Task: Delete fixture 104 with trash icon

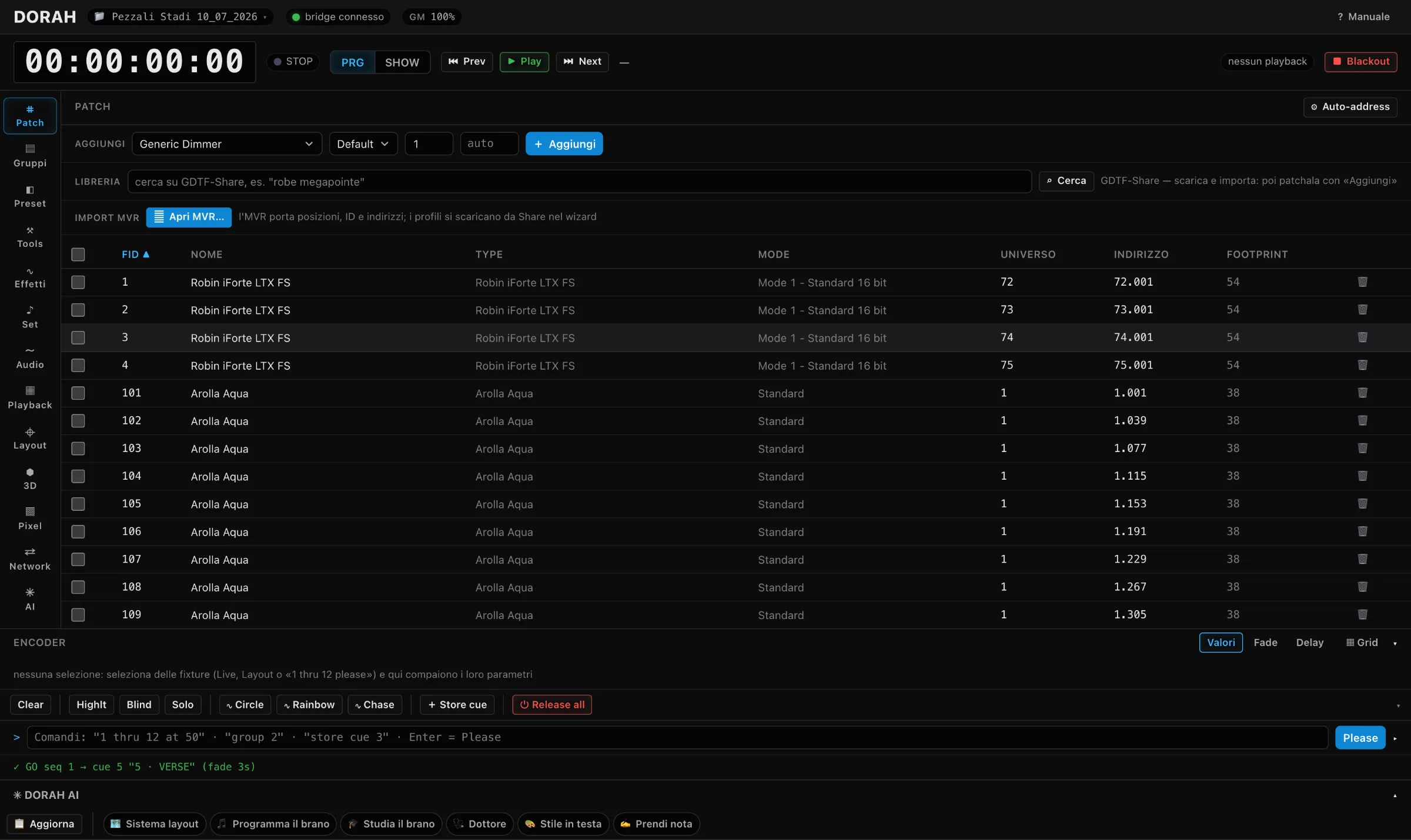Action: (1362, 476)
